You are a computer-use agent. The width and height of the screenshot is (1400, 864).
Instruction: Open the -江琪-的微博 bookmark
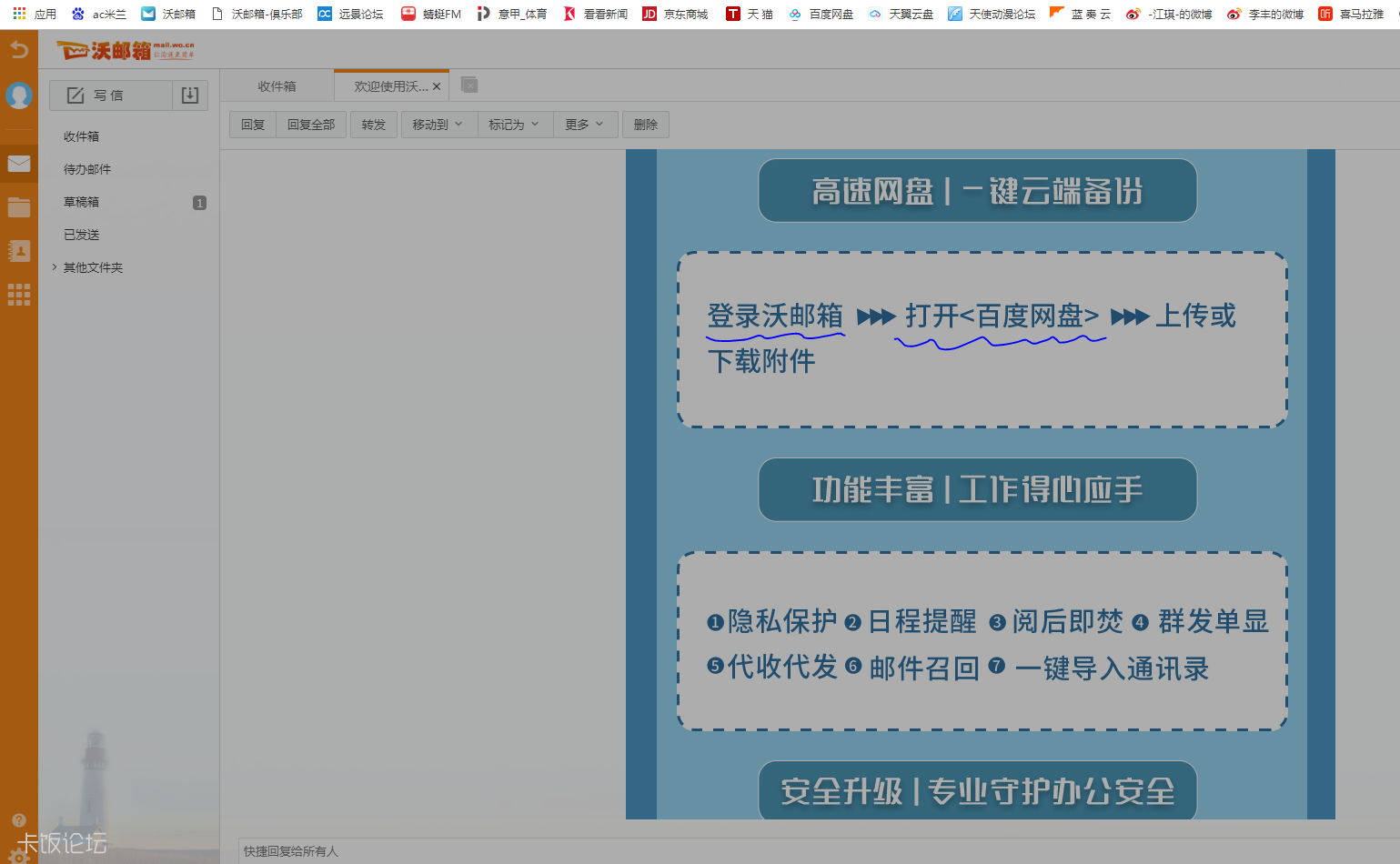[x=1169, y=14]
